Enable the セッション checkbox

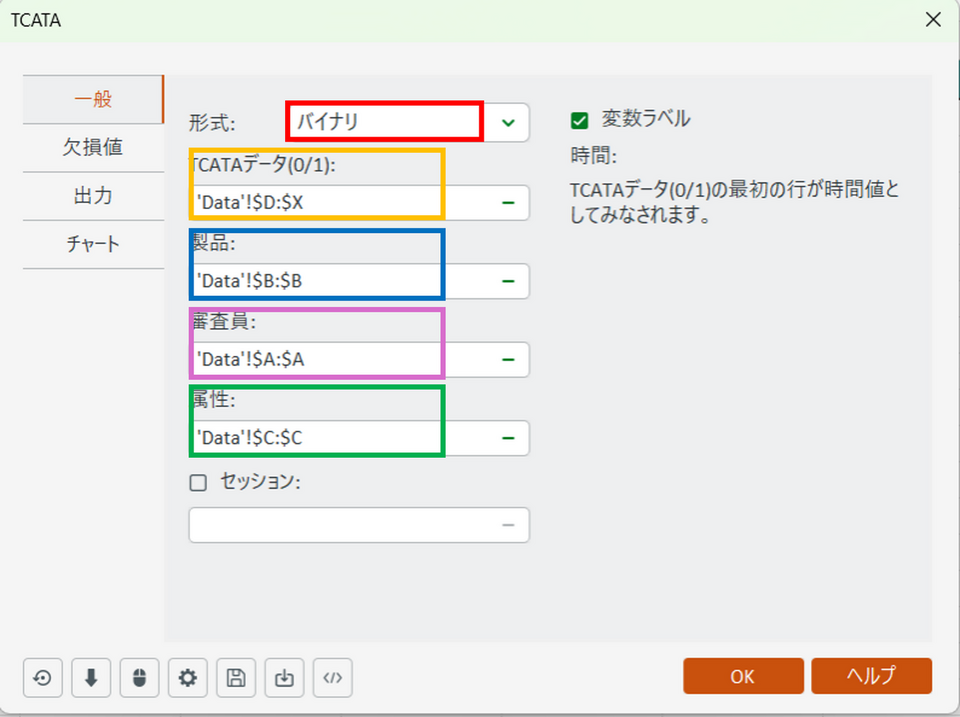(198, 482)
